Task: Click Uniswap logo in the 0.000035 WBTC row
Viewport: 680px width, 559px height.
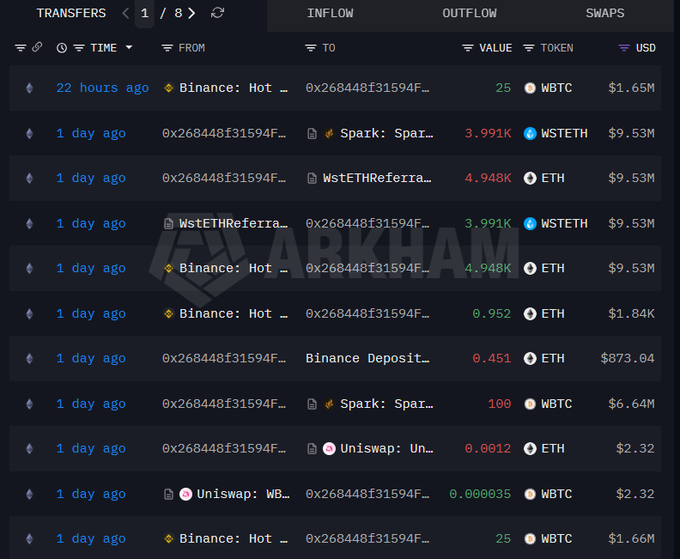Action: 186,494
